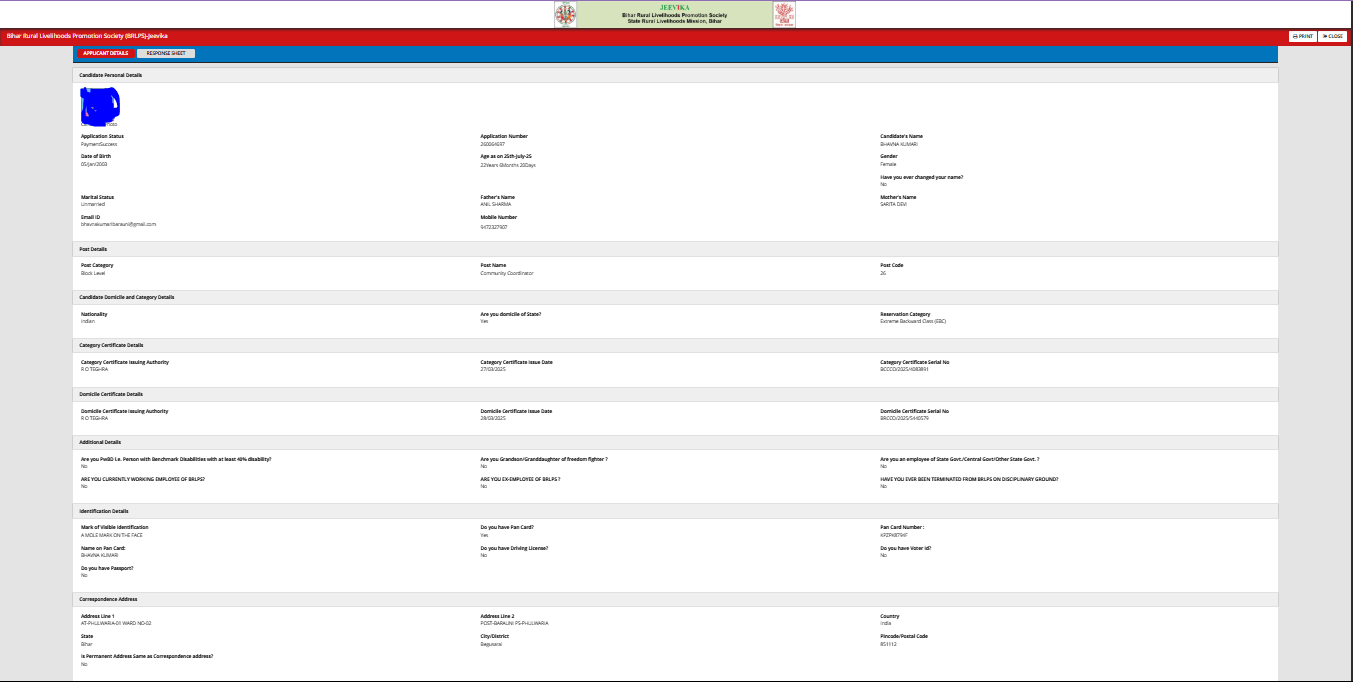Viewport: 1353px width, 682px height.
Task: Click the candidate photo thumbnail
Action: coord(99,104)
